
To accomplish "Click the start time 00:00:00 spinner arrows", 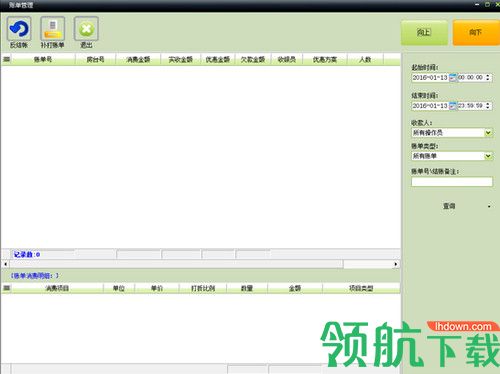I will [x=488, y=77].
